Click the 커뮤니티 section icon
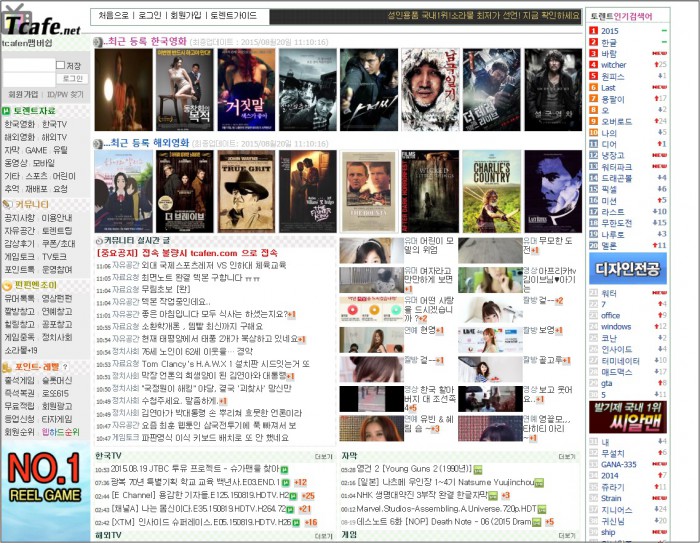Screen dimensions: 700x543 click(x=7, y=204)
